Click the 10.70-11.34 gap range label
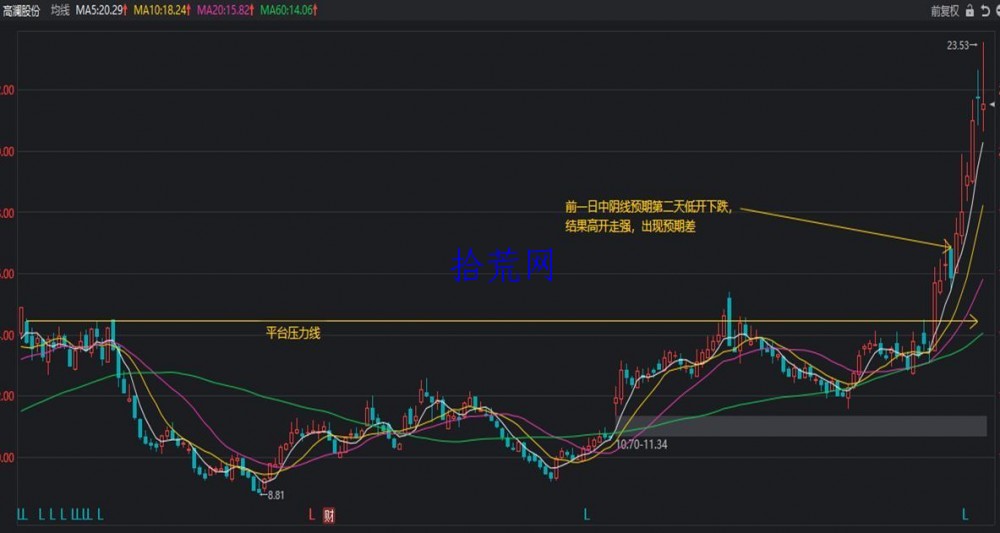 coord(642,444)
